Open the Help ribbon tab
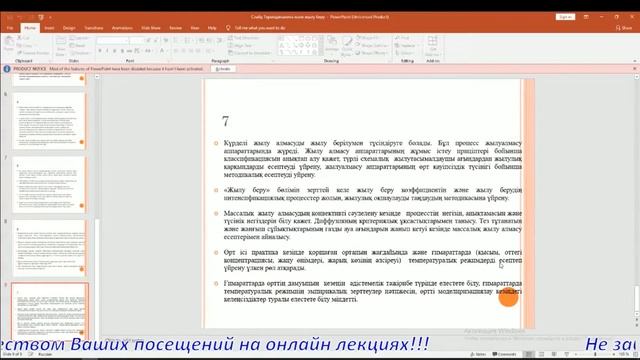This screenshot has height=360, width=640. click(212, 28)
